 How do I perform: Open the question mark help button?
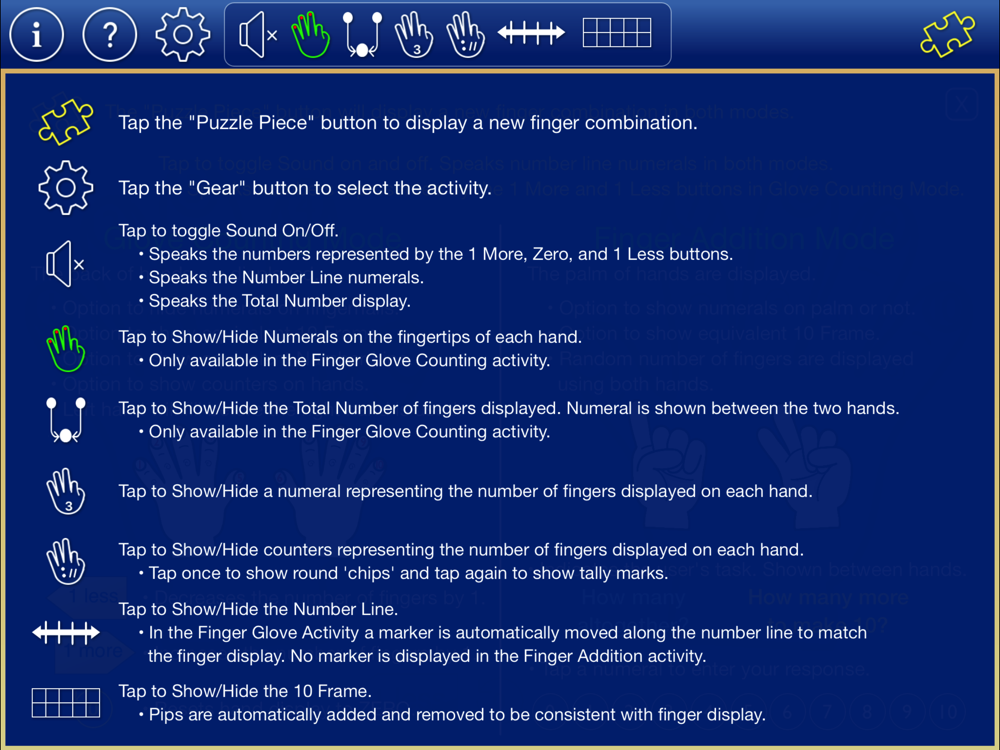coord(110,34)
